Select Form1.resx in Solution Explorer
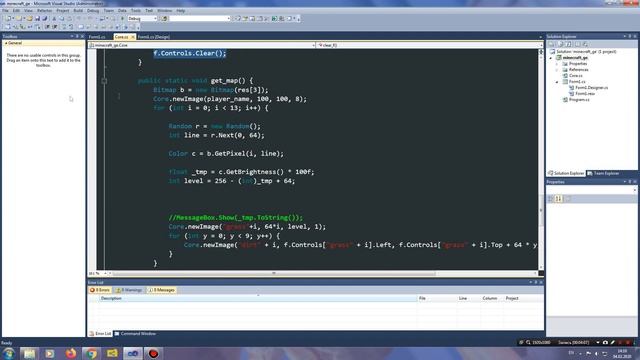This screenshot has height=360, width=640. [585, 94]
